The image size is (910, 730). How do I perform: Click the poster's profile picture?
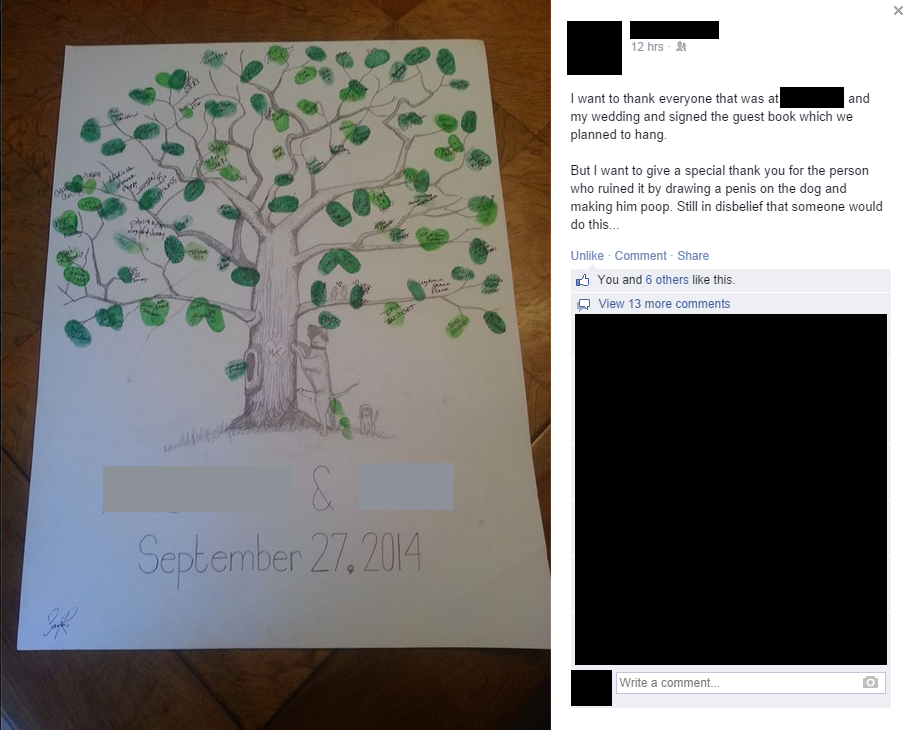(x=594, y=48)
